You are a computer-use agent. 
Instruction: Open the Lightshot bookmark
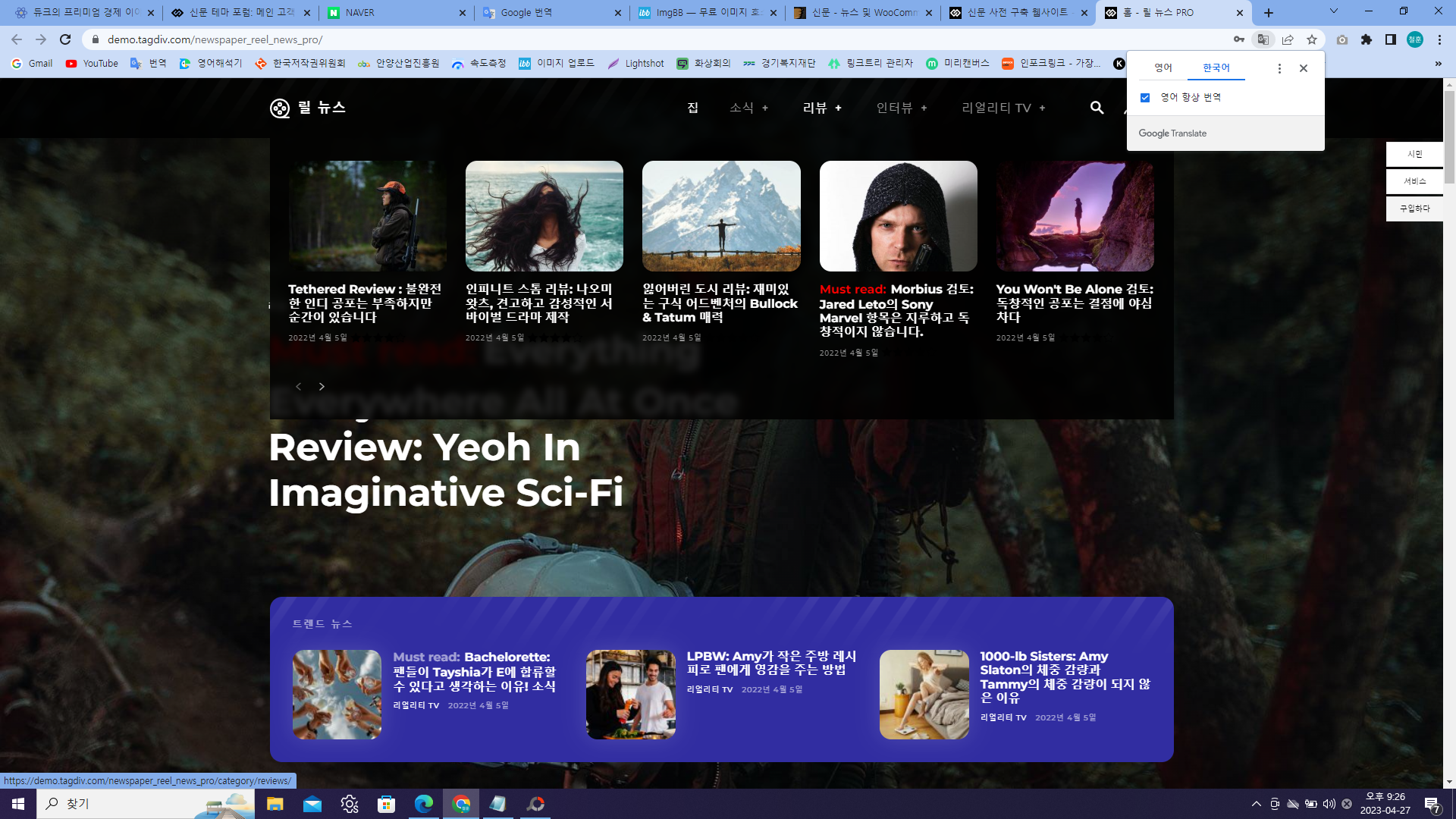(x=635, y=64)
